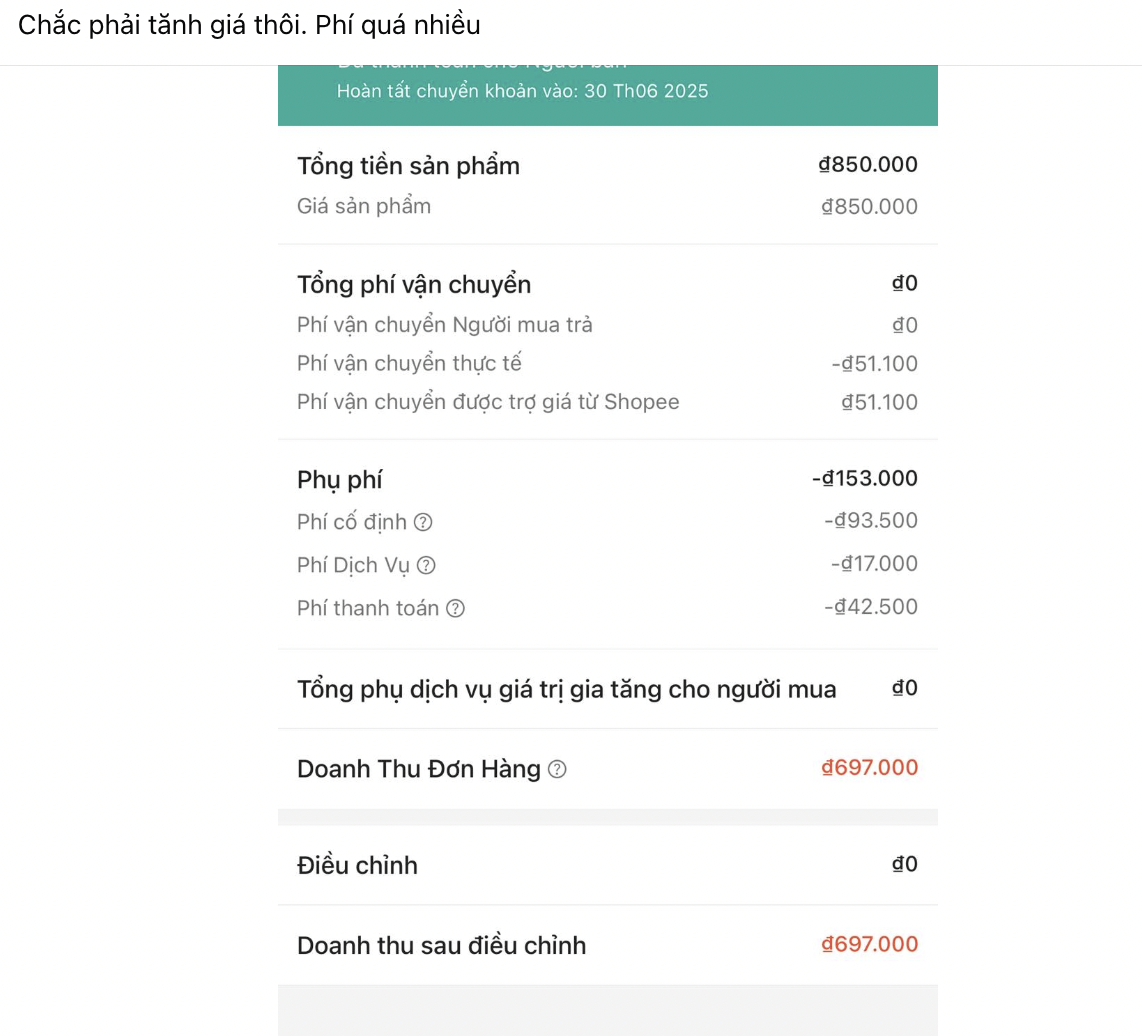This screenshot has height=1036, width=1142.
Task: Select the -₫93.500 fixed fee amount
Action: tap(870, 521)
